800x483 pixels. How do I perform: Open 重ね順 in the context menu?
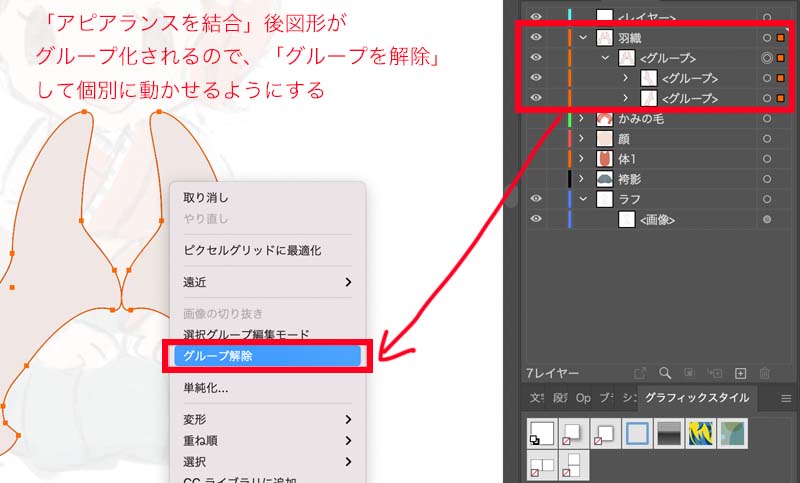pos(267,441)
